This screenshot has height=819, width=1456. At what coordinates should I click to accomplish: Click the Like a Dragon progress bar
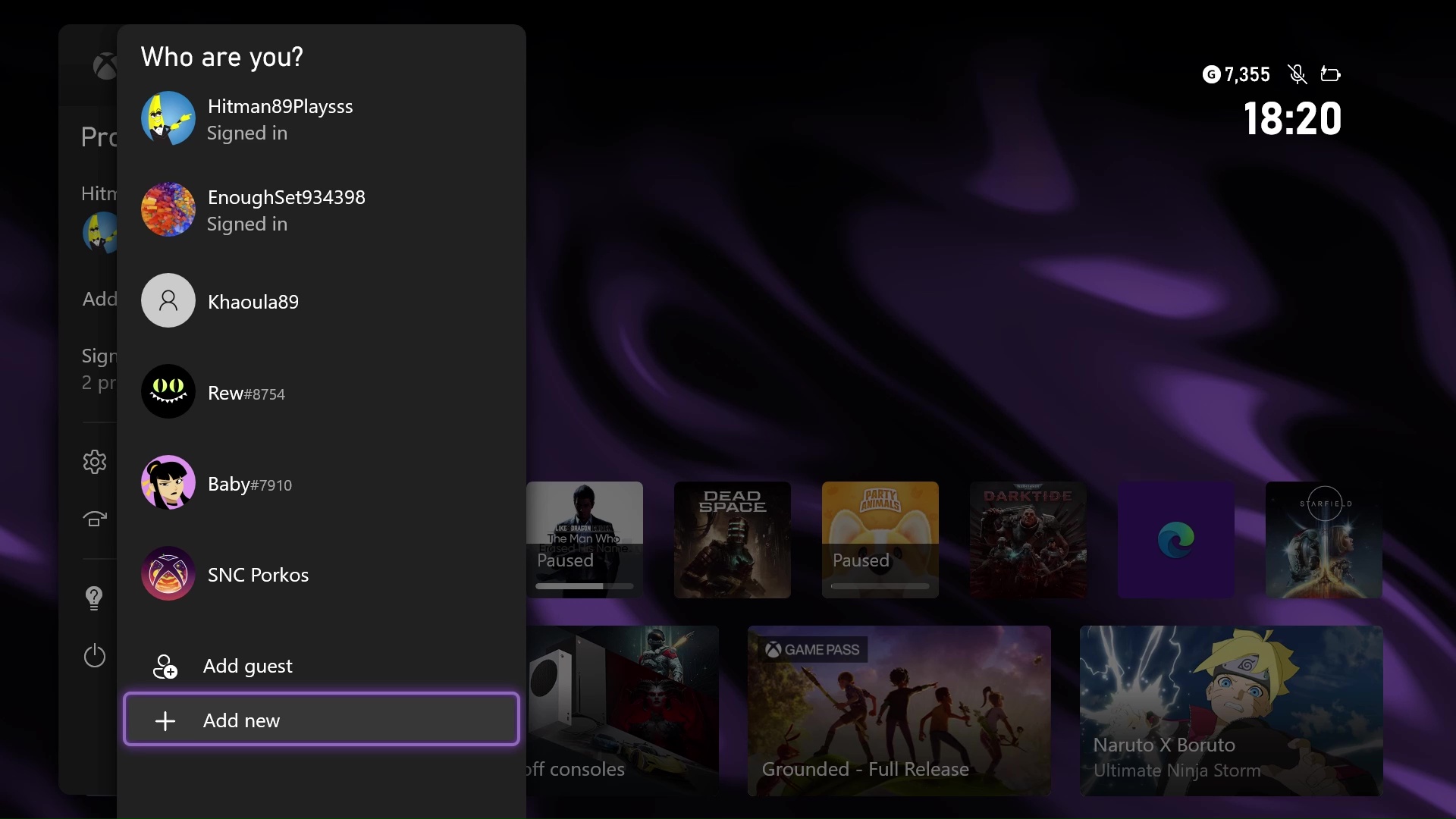[x=585, y=586]
